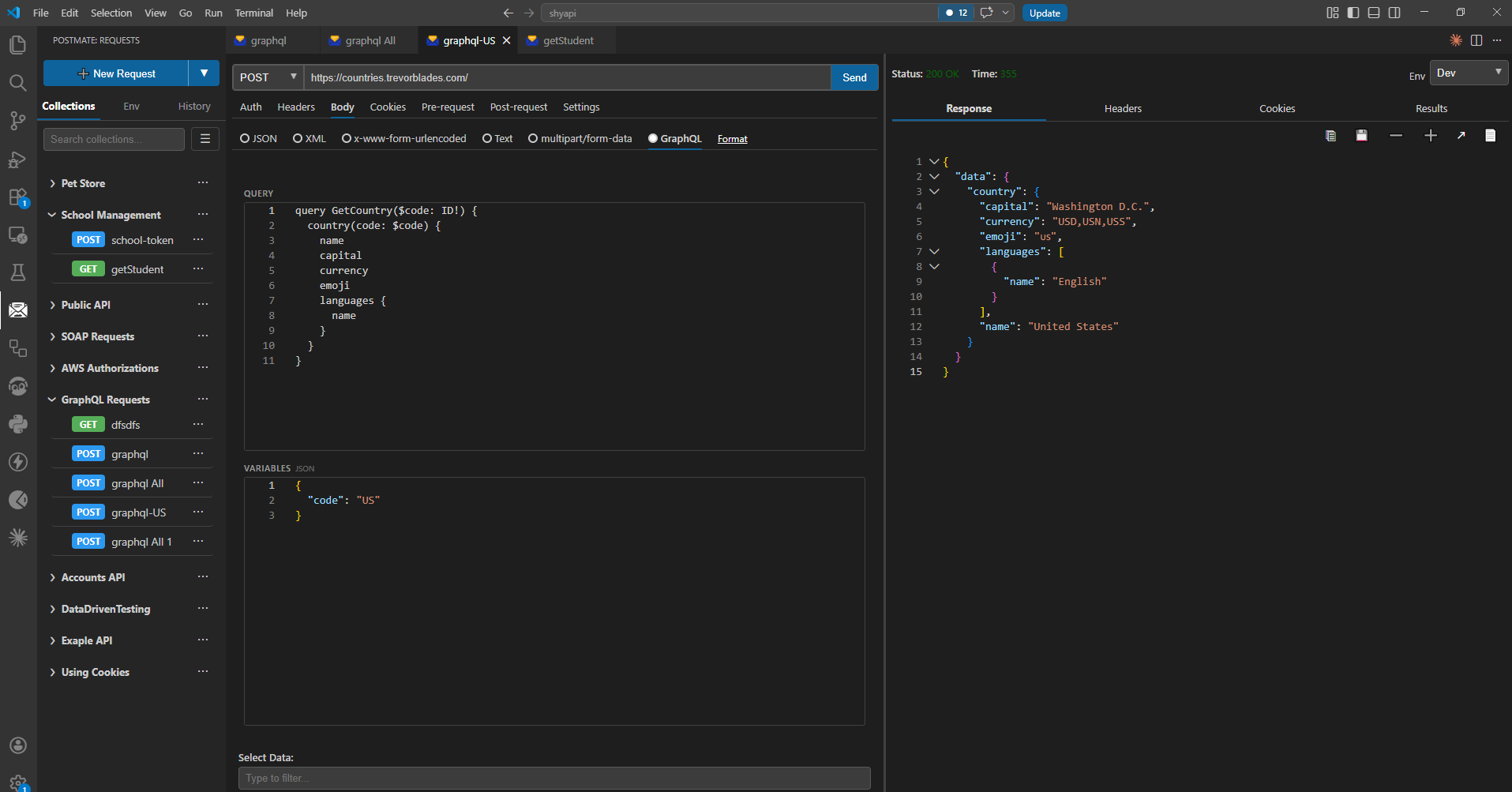Split the editor right
Screen dimensions: 1512x792
[1476, 40]
